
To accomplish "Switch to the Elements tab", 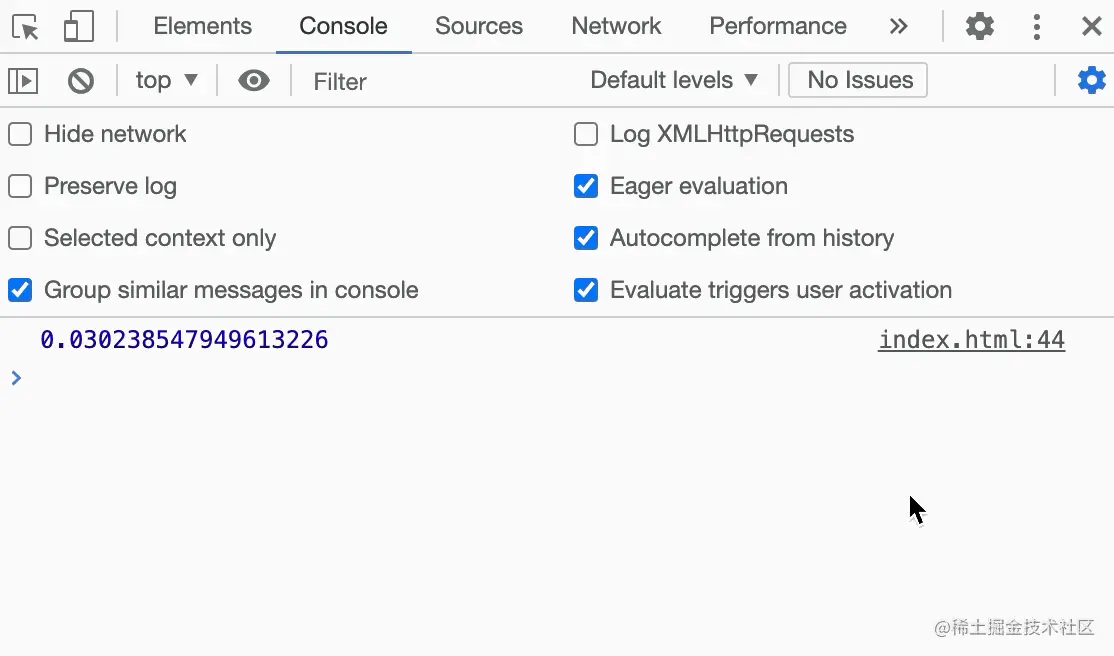I will [x=202, y=26].
